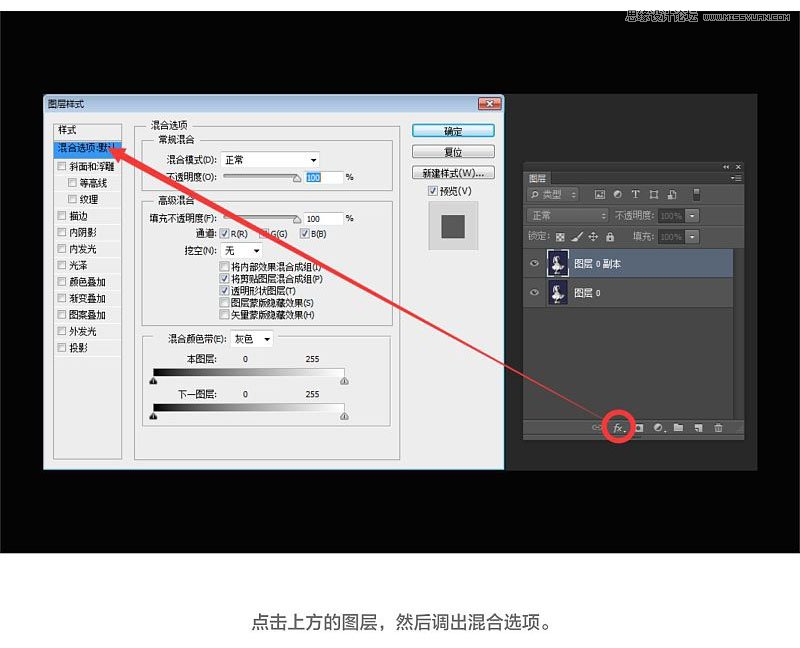Click the 复位 button
800x648 pixels.
453,152
